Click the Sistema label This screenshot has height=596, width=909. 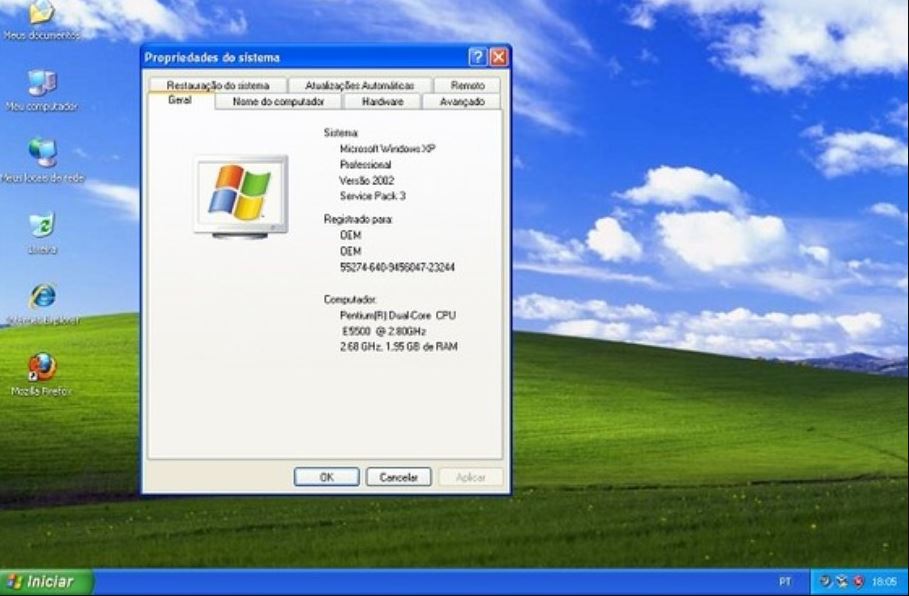click(340, 133)
